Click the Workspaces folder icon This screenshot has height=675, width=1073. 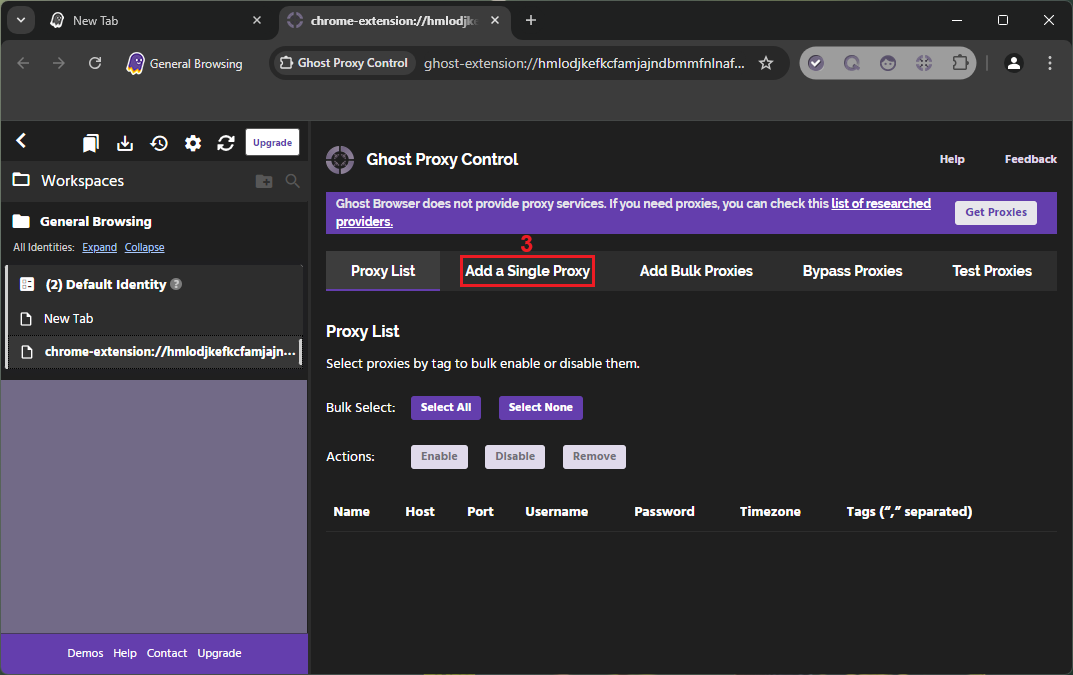21,180
